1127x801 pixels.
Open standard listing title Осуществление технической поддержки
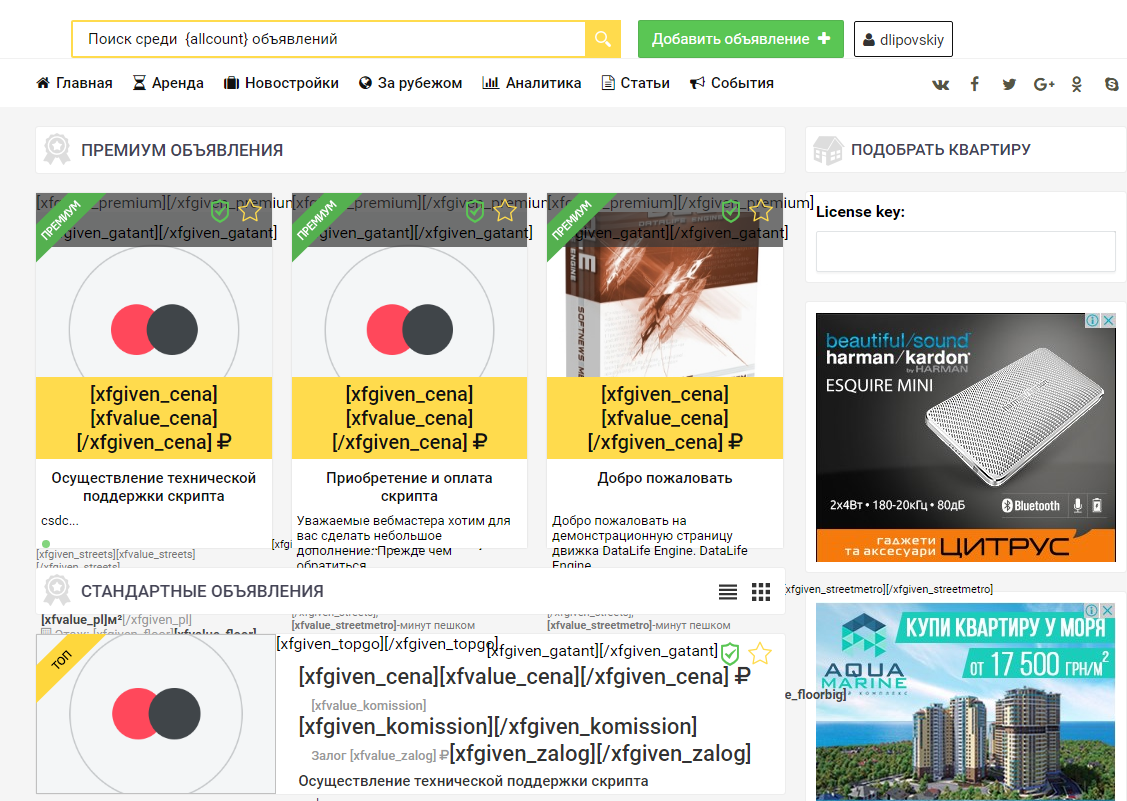coord(473,781)
